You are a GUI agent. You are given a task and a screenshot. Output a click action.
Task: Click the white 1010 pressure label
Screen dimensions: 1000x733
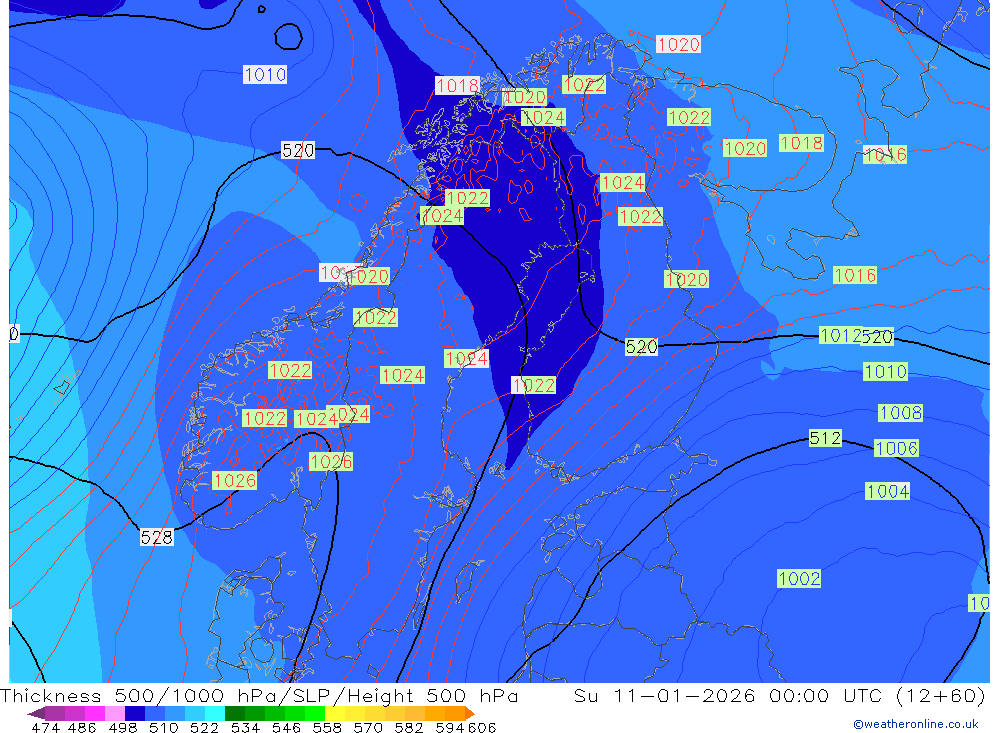(x=265, y=75)
